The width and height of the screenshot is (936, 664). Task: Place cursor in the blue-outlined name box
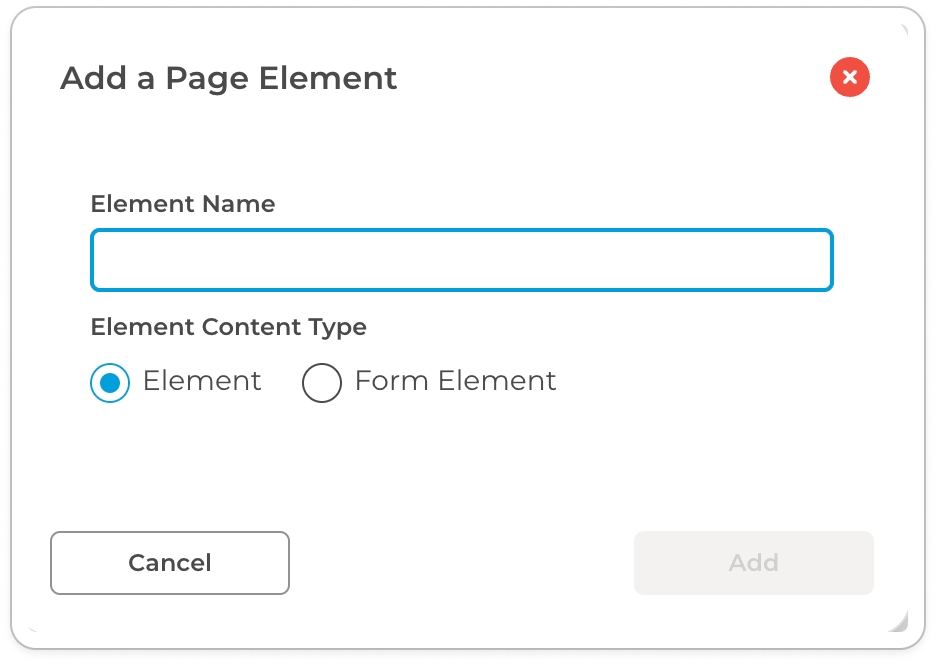pyautogui.click(x=461, y=260)
